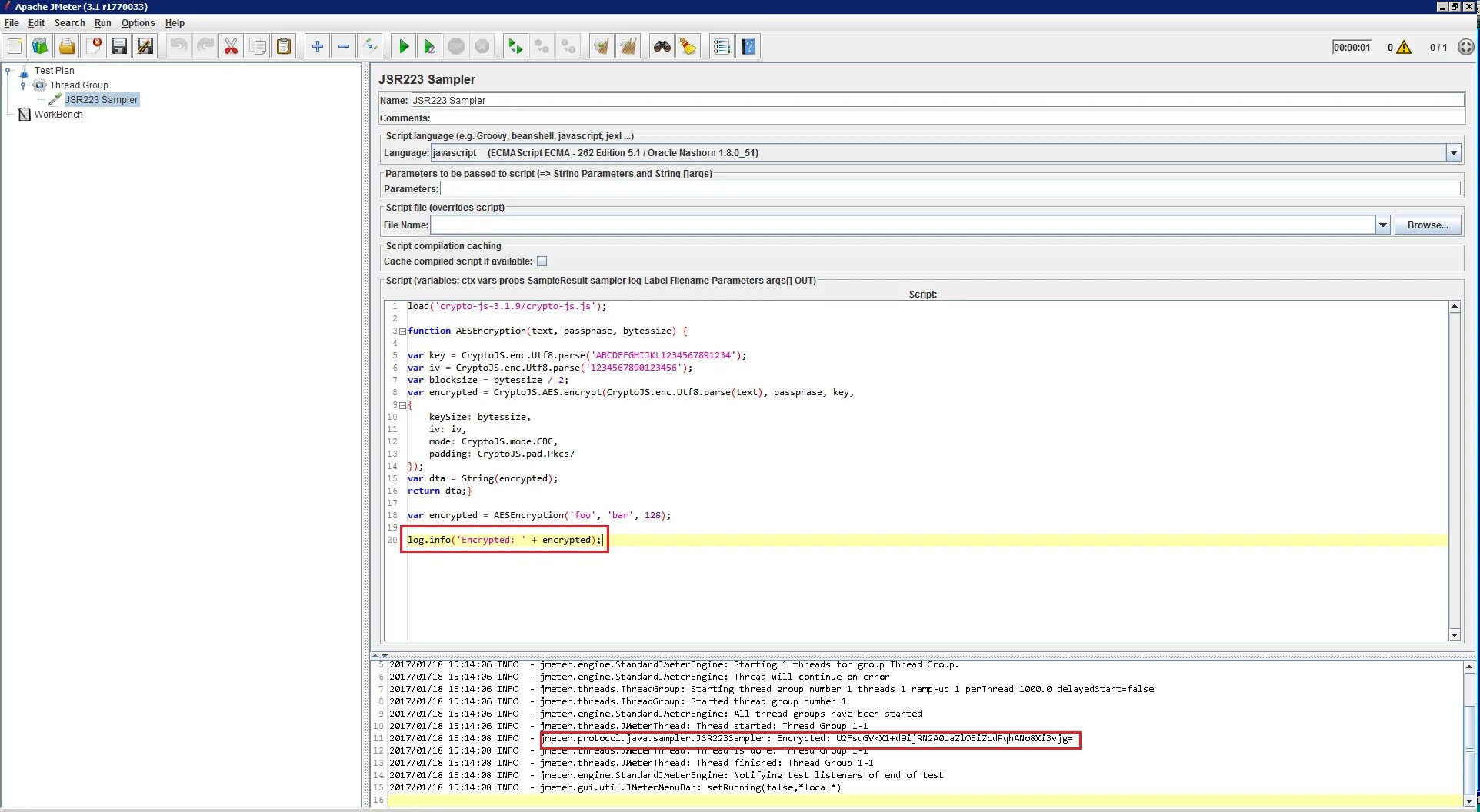
Task: Redo the last undone change
Action: (x=205, y=47)
